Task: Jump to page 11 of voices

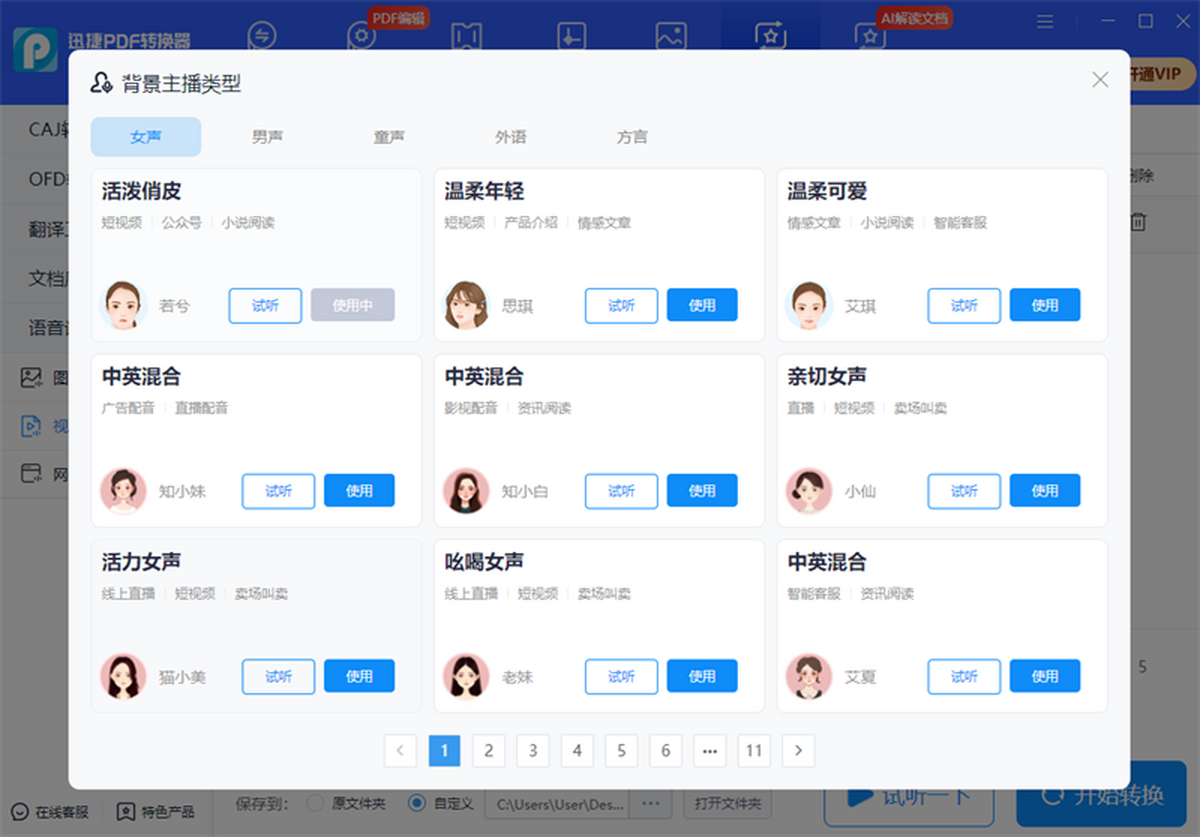Action: click(x=754, y=750)
